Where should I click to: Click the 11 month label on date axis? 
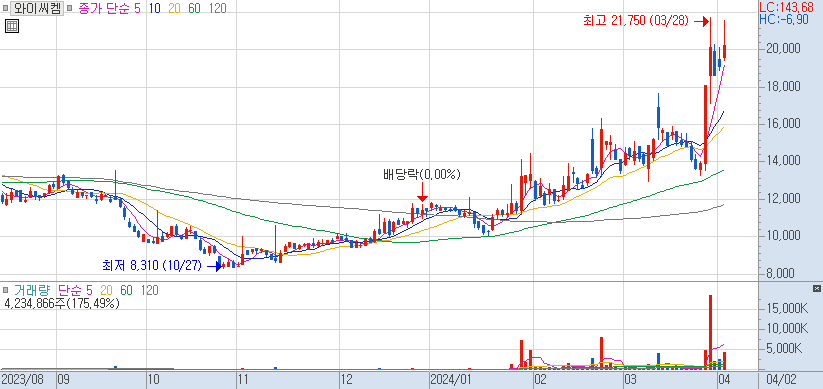pyautogui.click(x=244, y=379)
